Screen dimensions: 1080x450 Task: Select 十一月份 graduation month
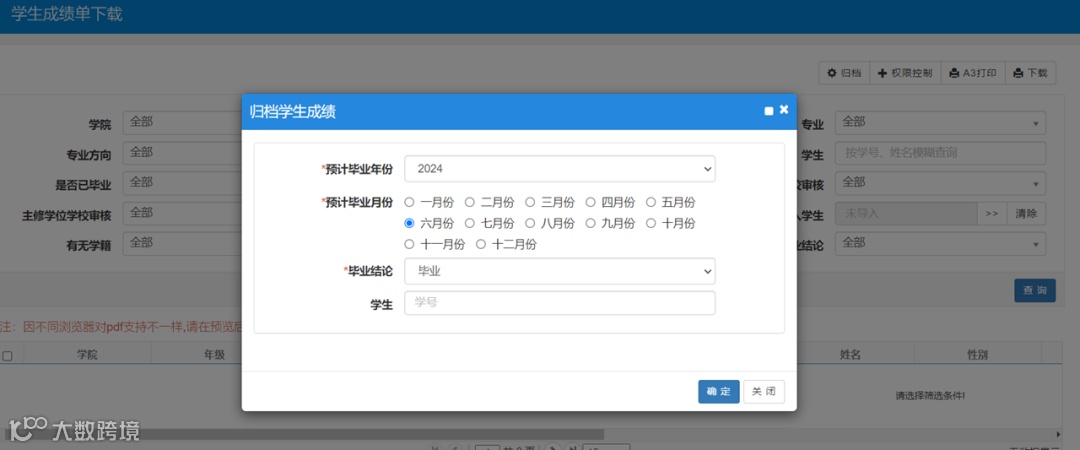coord(409,244)
